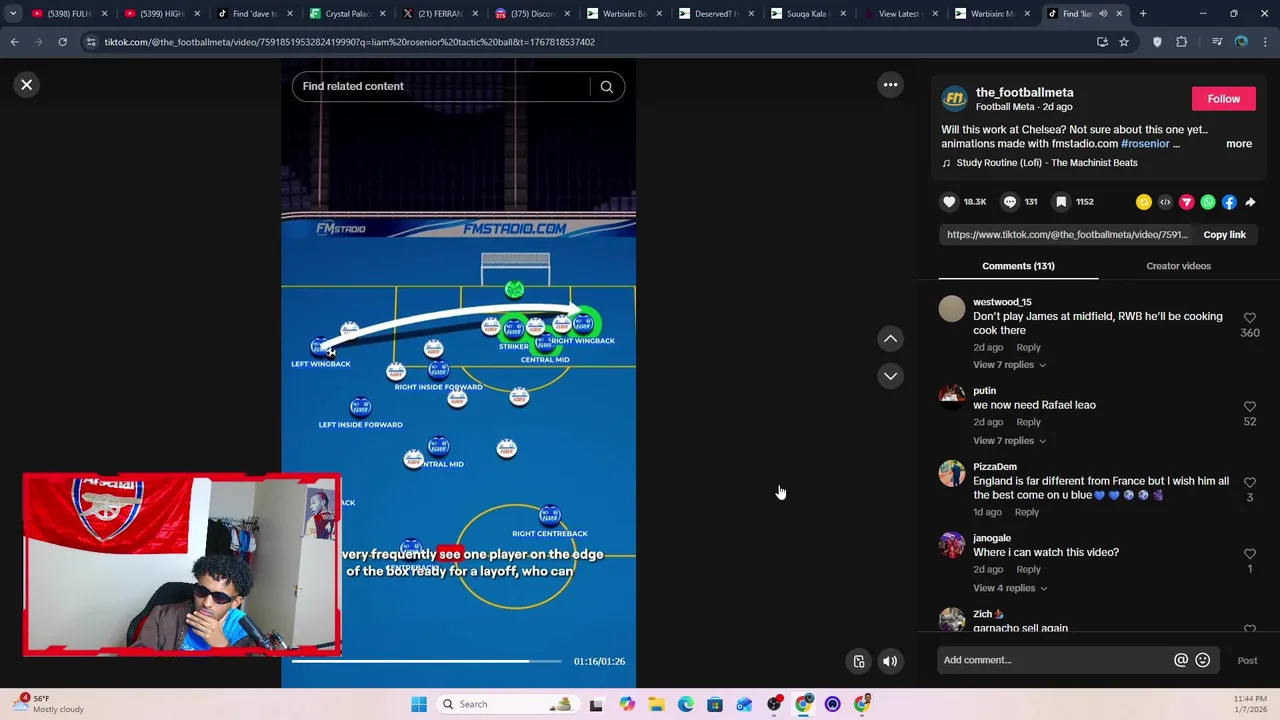Open the three-dot more options menu
The image size is (1280, 720).
point(890,85)
